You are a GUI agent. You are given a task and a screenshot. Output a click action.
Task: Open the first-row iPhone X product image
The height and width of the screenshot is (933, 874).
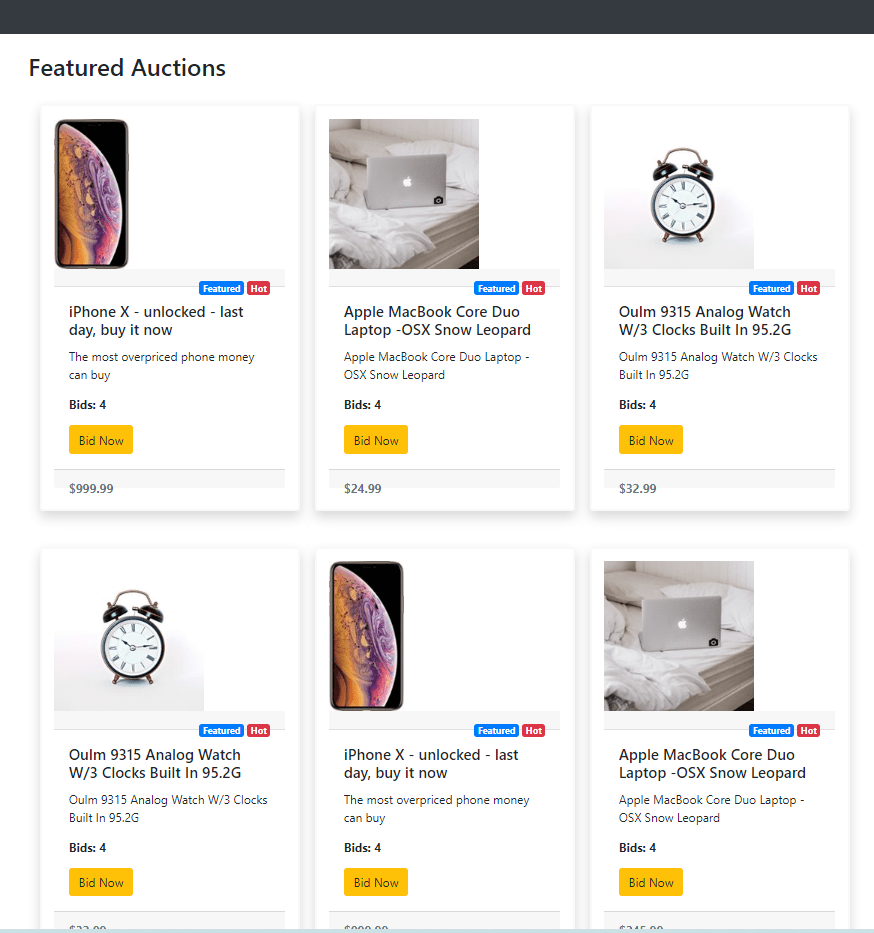[x=92, y=194]
